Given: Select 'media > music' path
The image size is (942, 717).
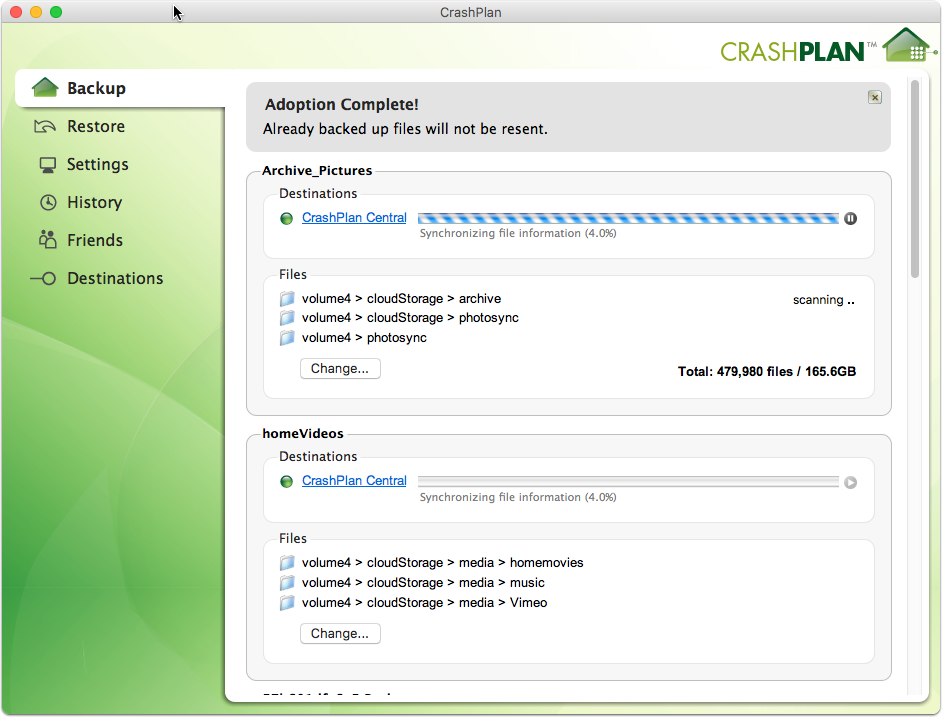Looking at the screenshot, I should [423, 583].
